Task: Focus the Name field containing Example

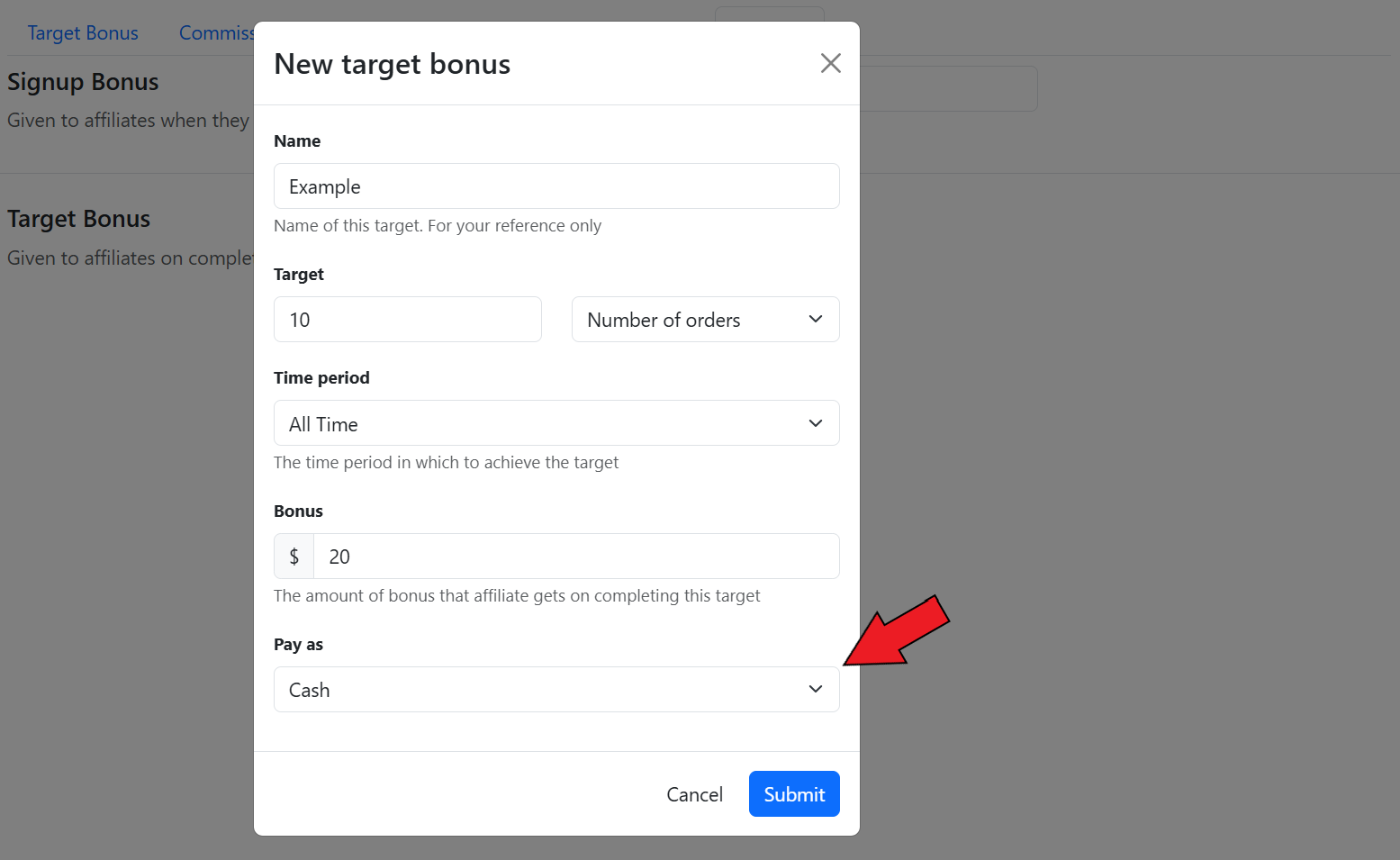Action: coord(556,186)
